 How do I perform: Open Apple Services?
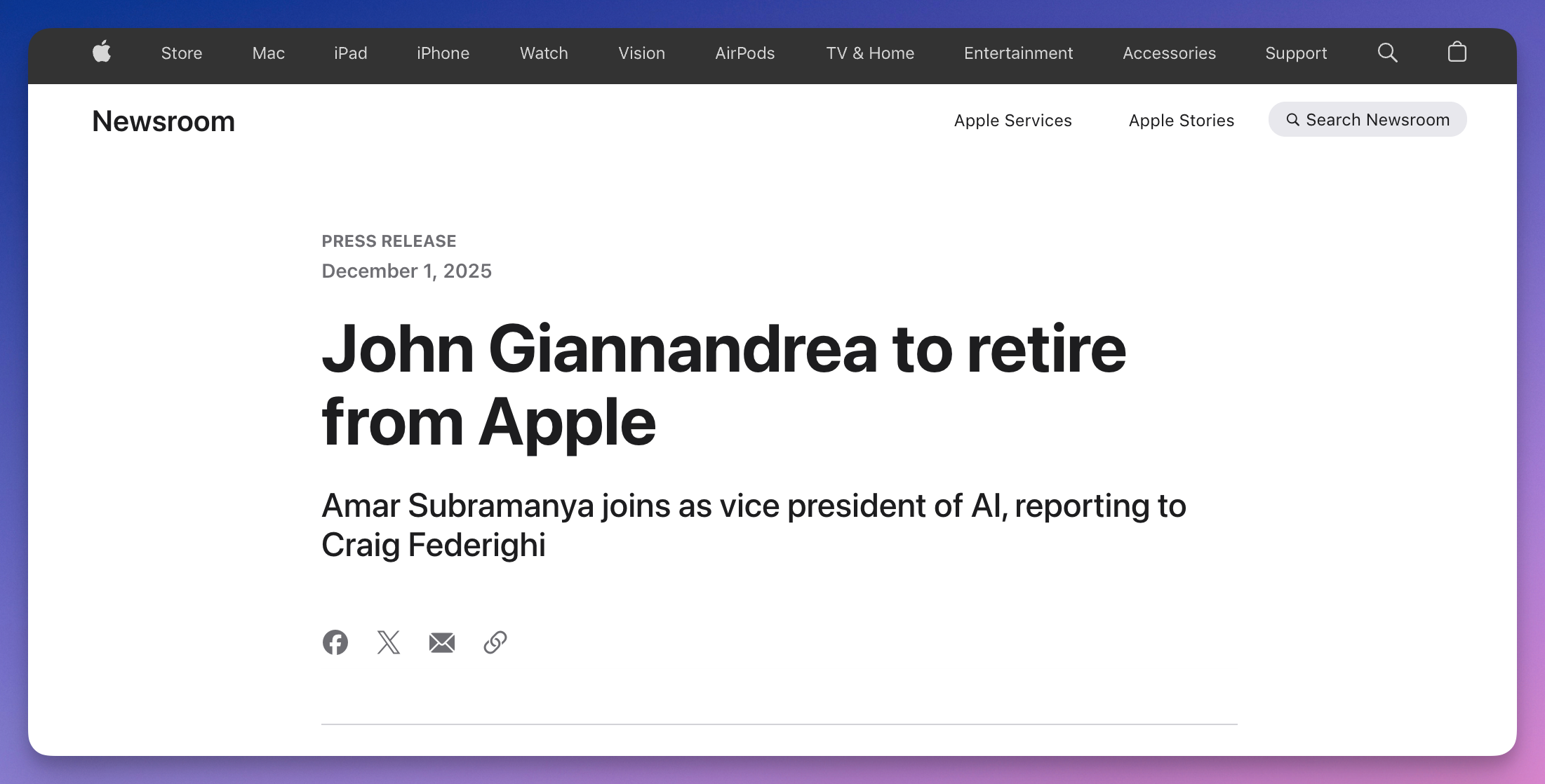pyautogui.click(x=1012, y=121)
